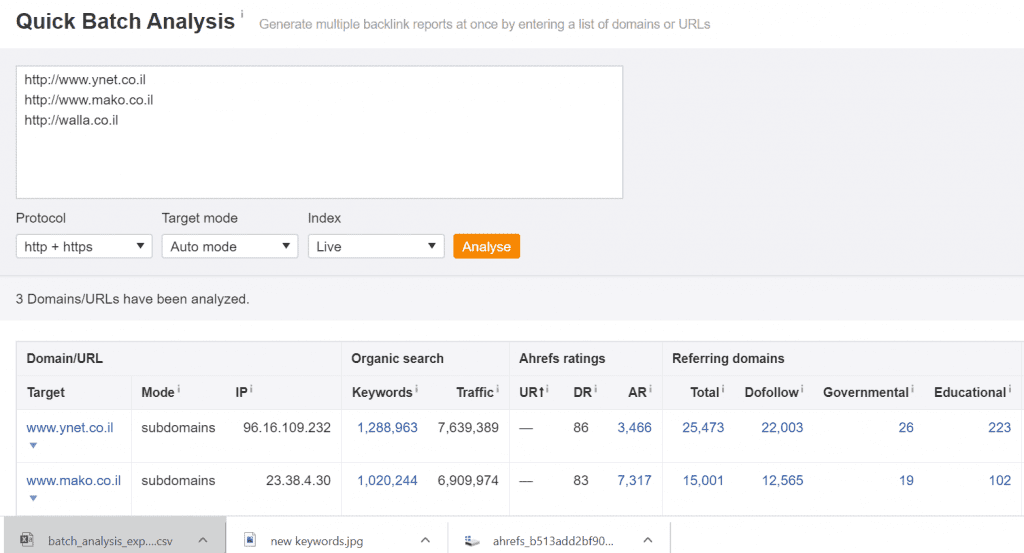1024x553 pixels.
Task: Expand options chevron for ahrefs_b513add2bf90 download
Action: pos(648,540)
